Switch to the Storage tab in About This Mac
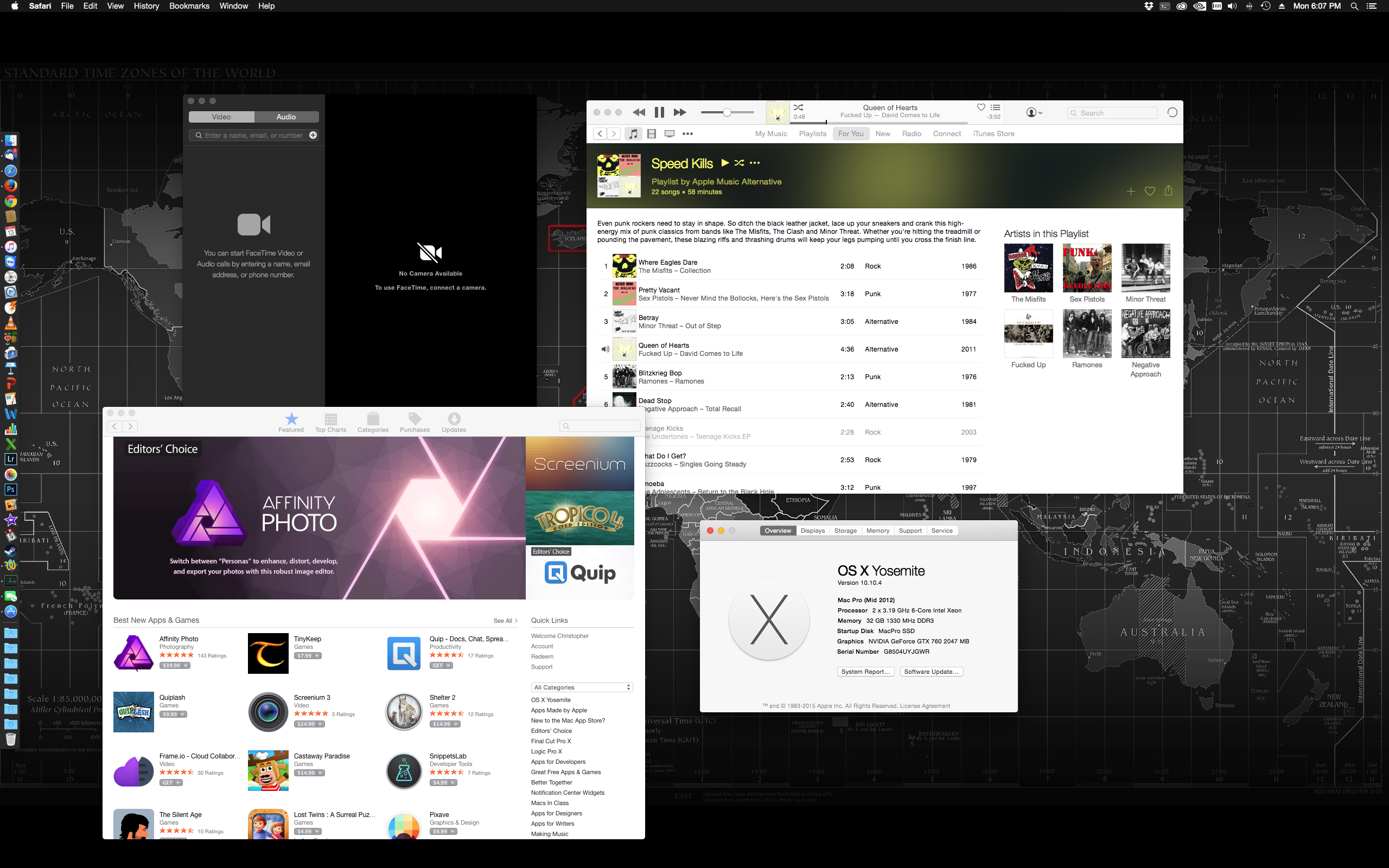The width and height of the screenshot is (1389, 868). (845, 531)
